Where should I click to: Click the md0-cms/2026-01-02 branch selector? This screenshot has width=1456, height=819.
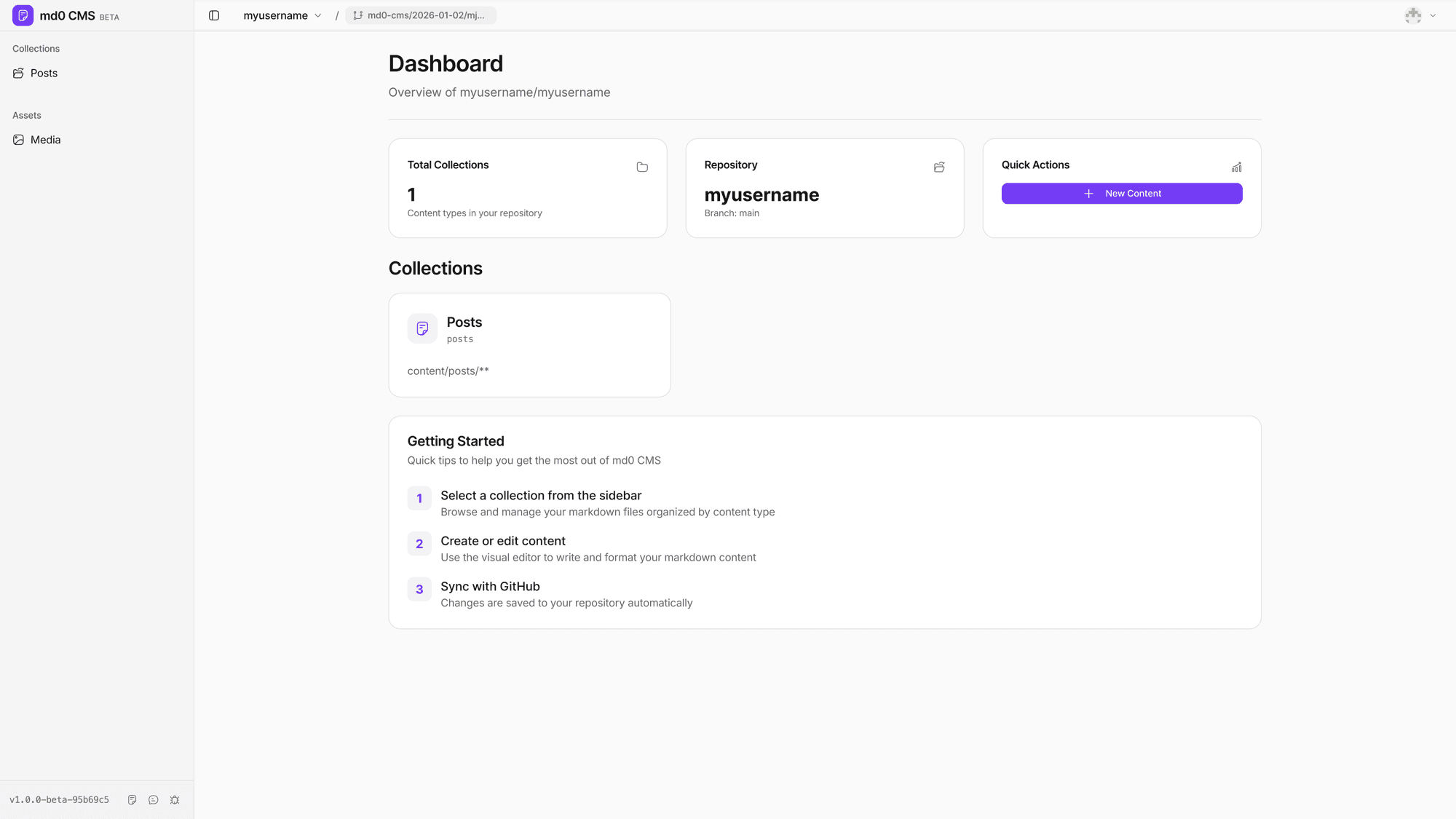click(421, 15)
